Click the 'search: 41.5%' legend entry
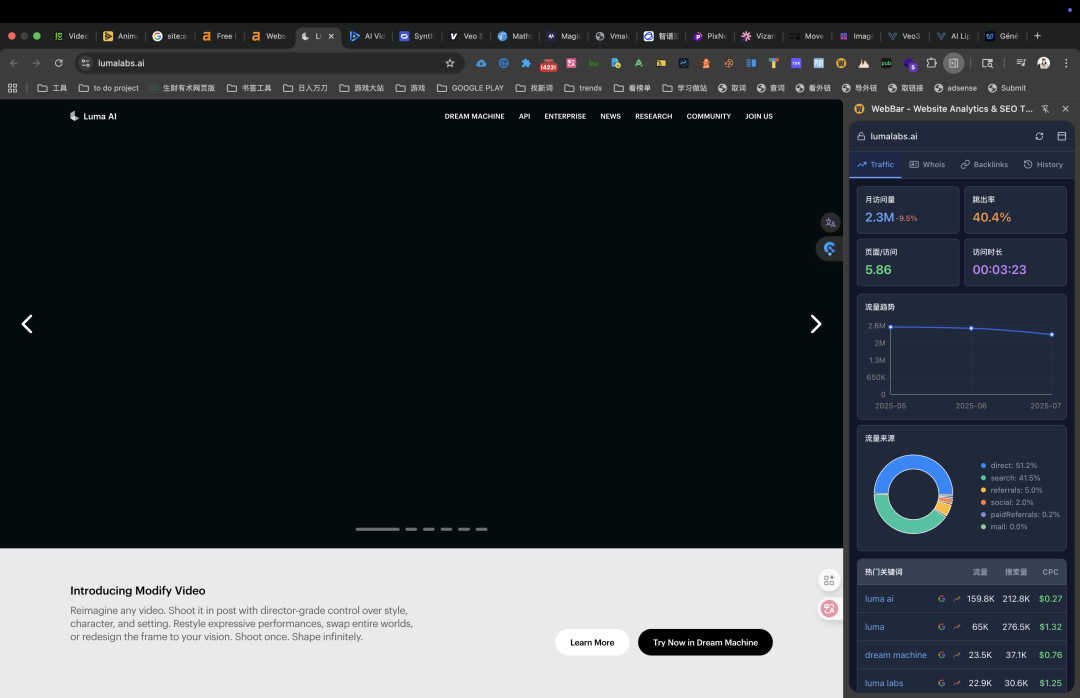1080x698 pixels. pos(1010,478)
